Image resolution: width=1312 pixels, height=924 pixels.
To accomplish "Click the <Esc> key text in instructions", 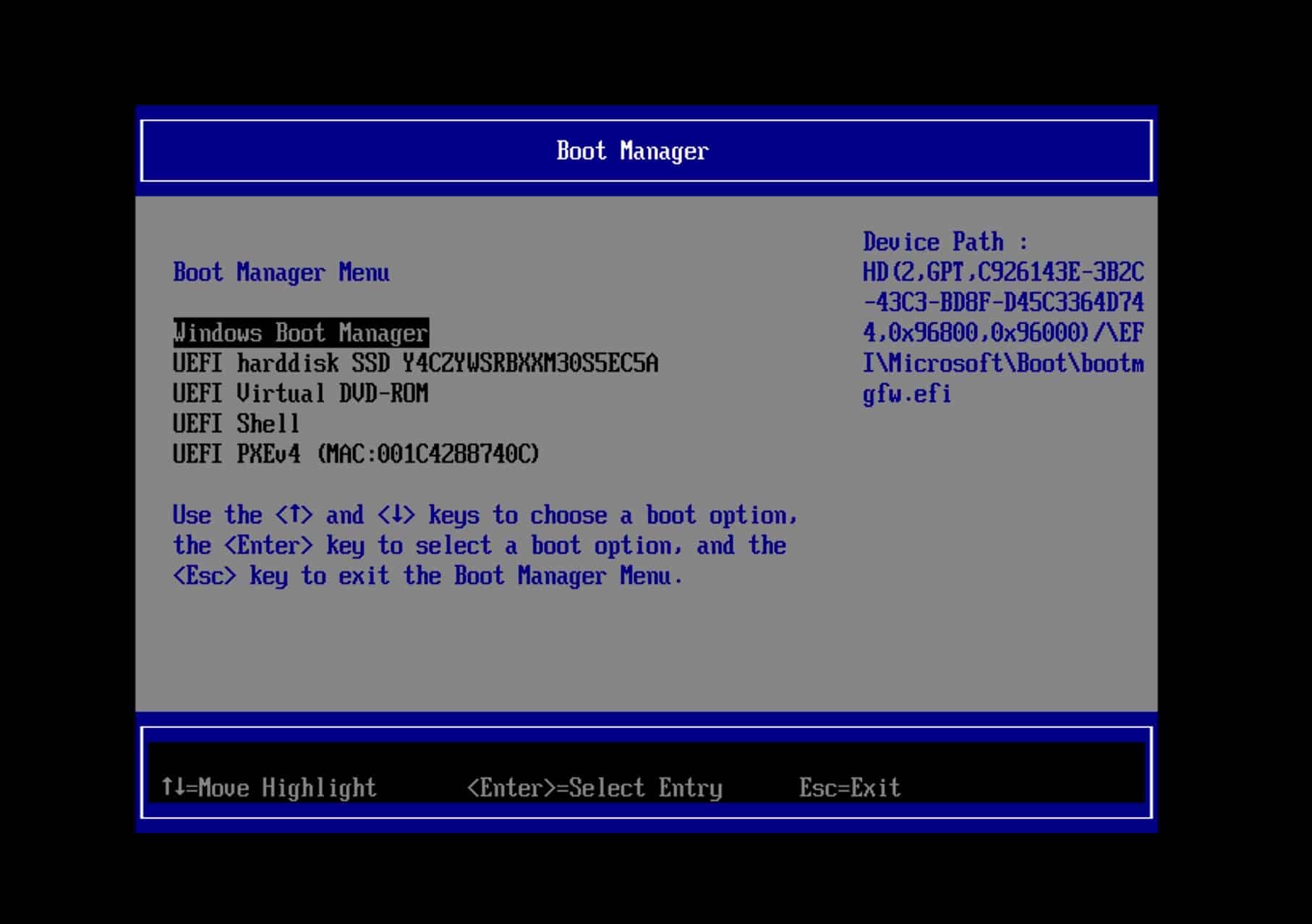I will tap(205, 576).
